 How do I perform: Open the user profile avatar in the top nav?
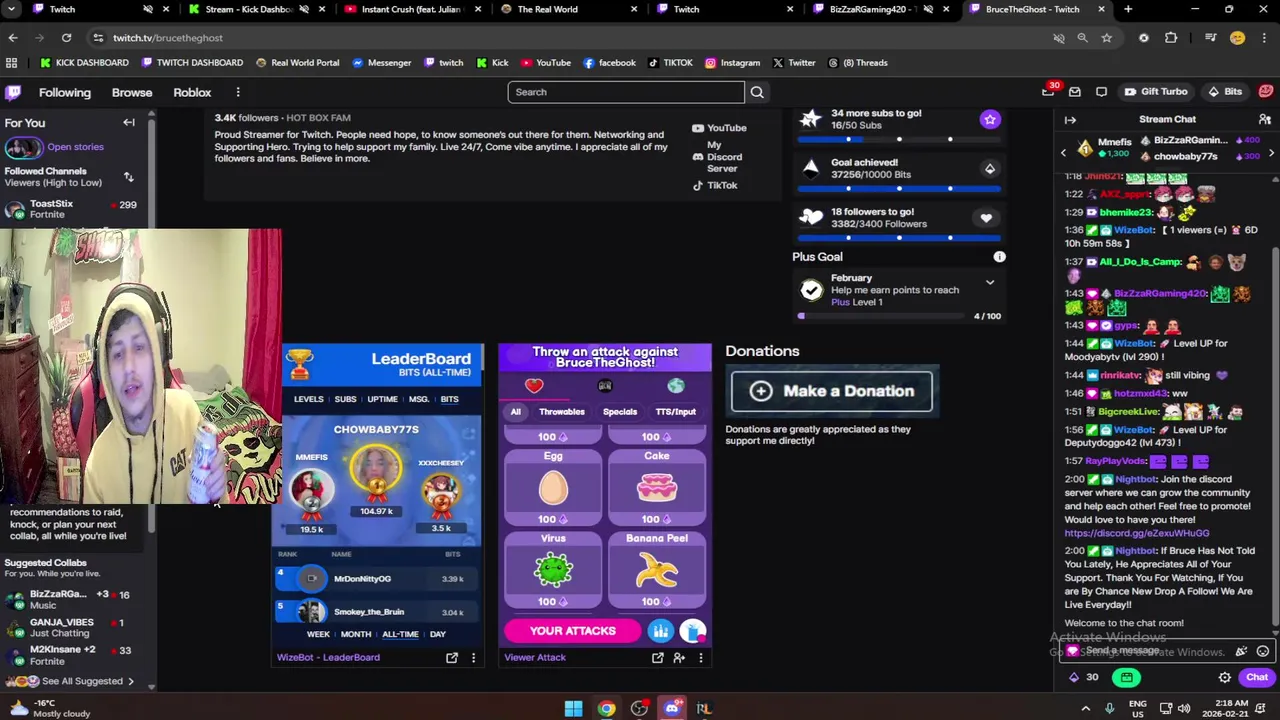1266,92
